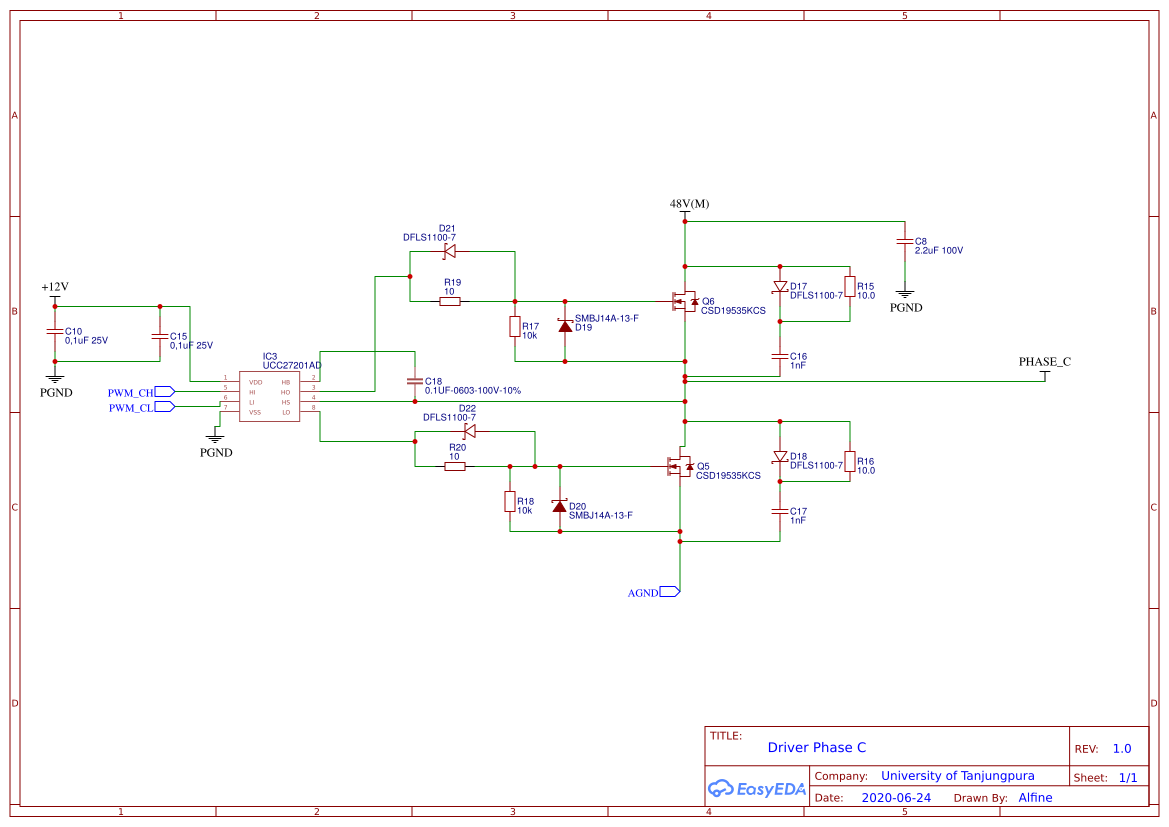The image size is (1169, 827).
Task: Click the 48V(M) power net label
Action: [x=688, y=203]
